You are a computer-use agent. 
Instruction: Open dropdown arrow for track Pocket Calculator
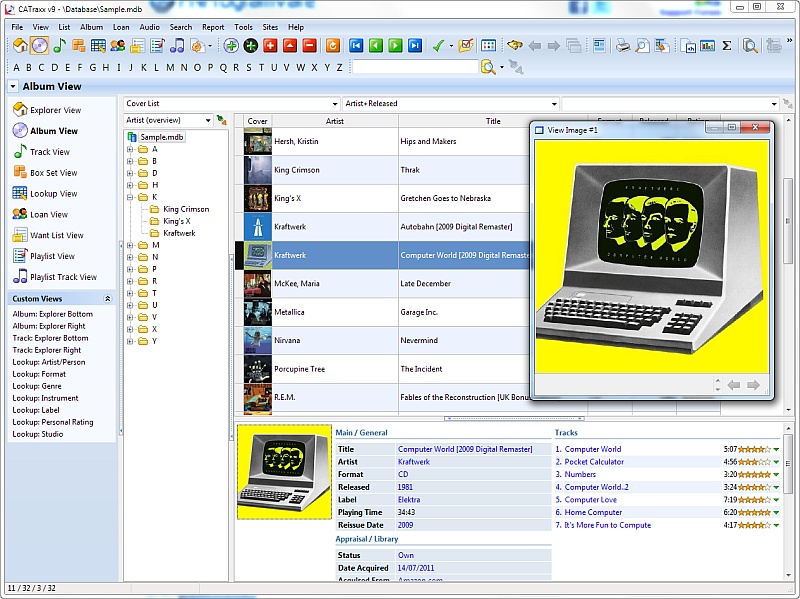[776, 462]
